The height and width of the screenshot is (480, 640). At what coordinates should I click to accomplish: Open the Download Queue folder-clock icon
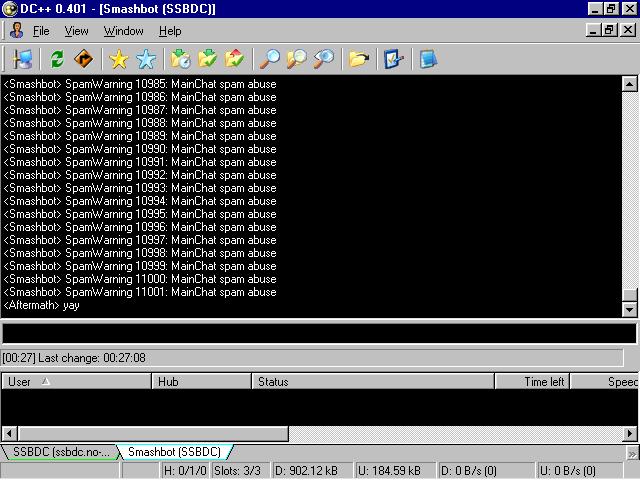[x=181, y=59]
